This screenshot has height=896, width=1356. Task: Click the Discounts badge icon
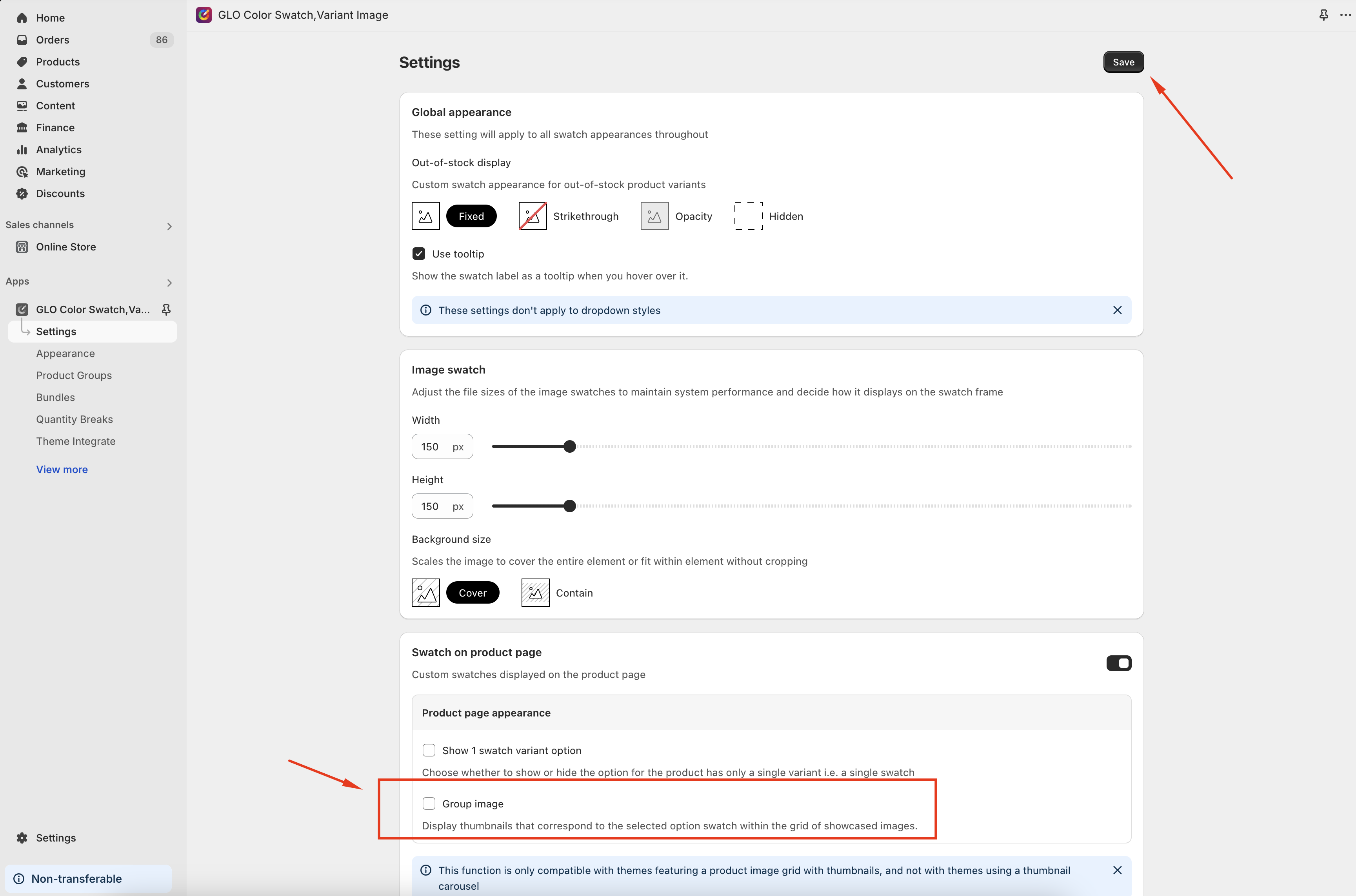click(22, 194)
